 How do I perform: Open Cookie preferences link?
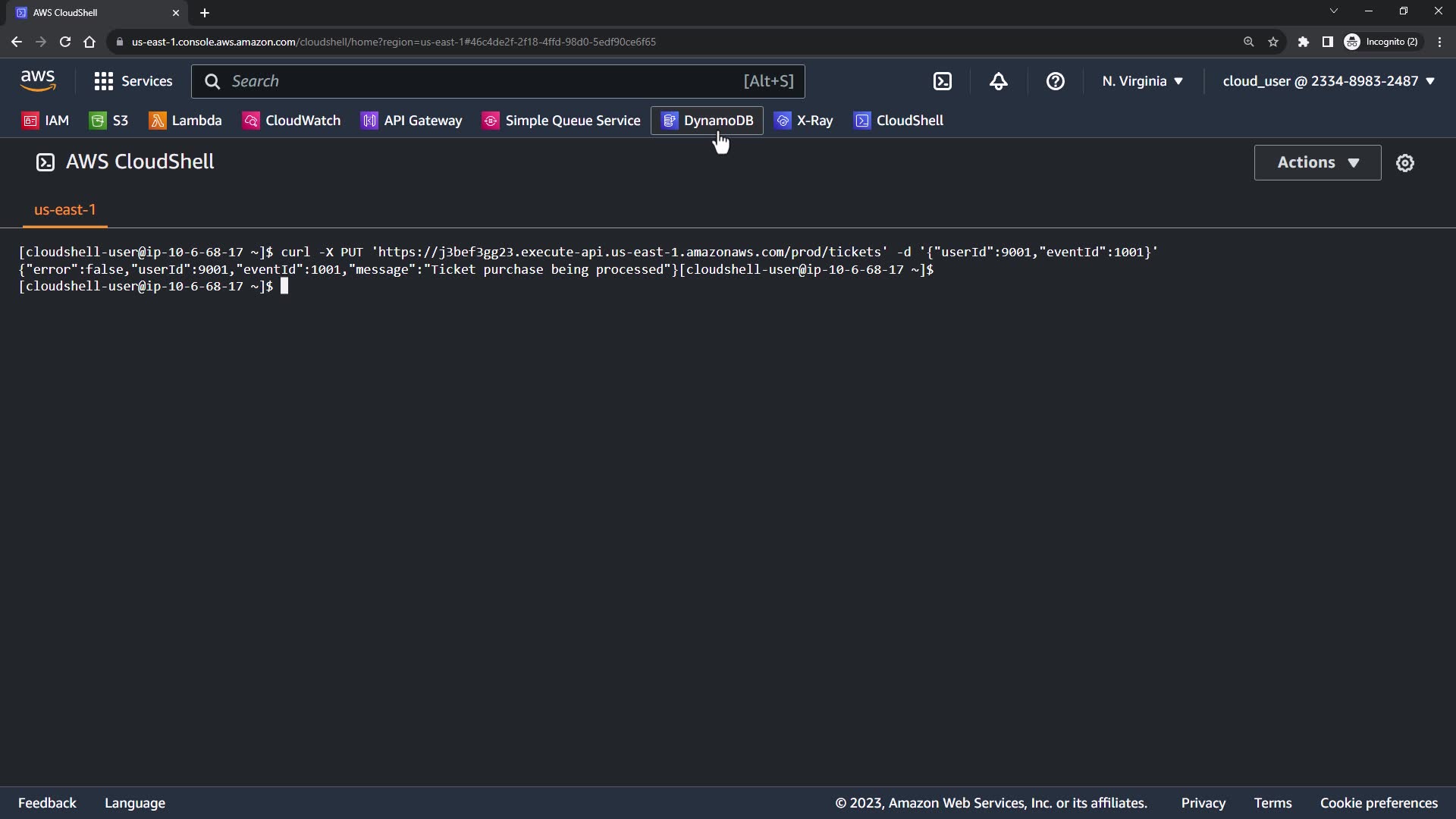[1378, 803]
